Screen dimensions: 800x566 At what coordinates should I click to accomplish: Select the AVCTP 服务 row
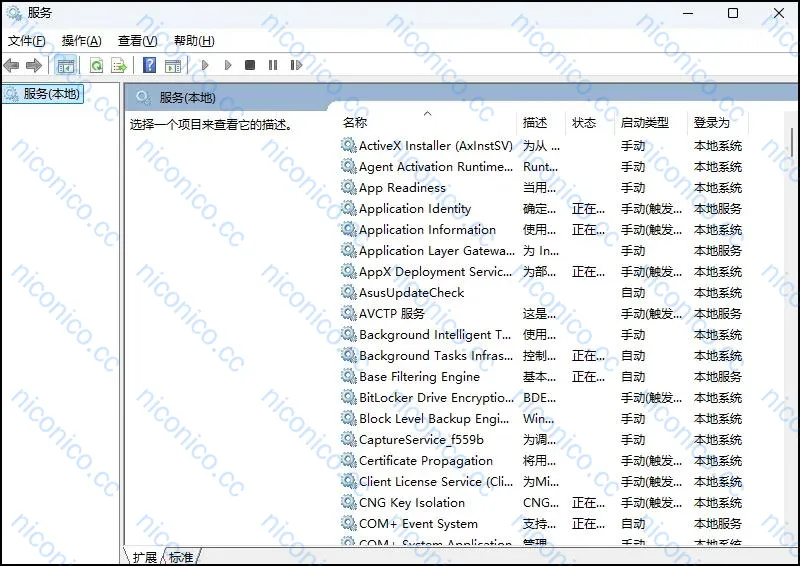tap(542, 313)
